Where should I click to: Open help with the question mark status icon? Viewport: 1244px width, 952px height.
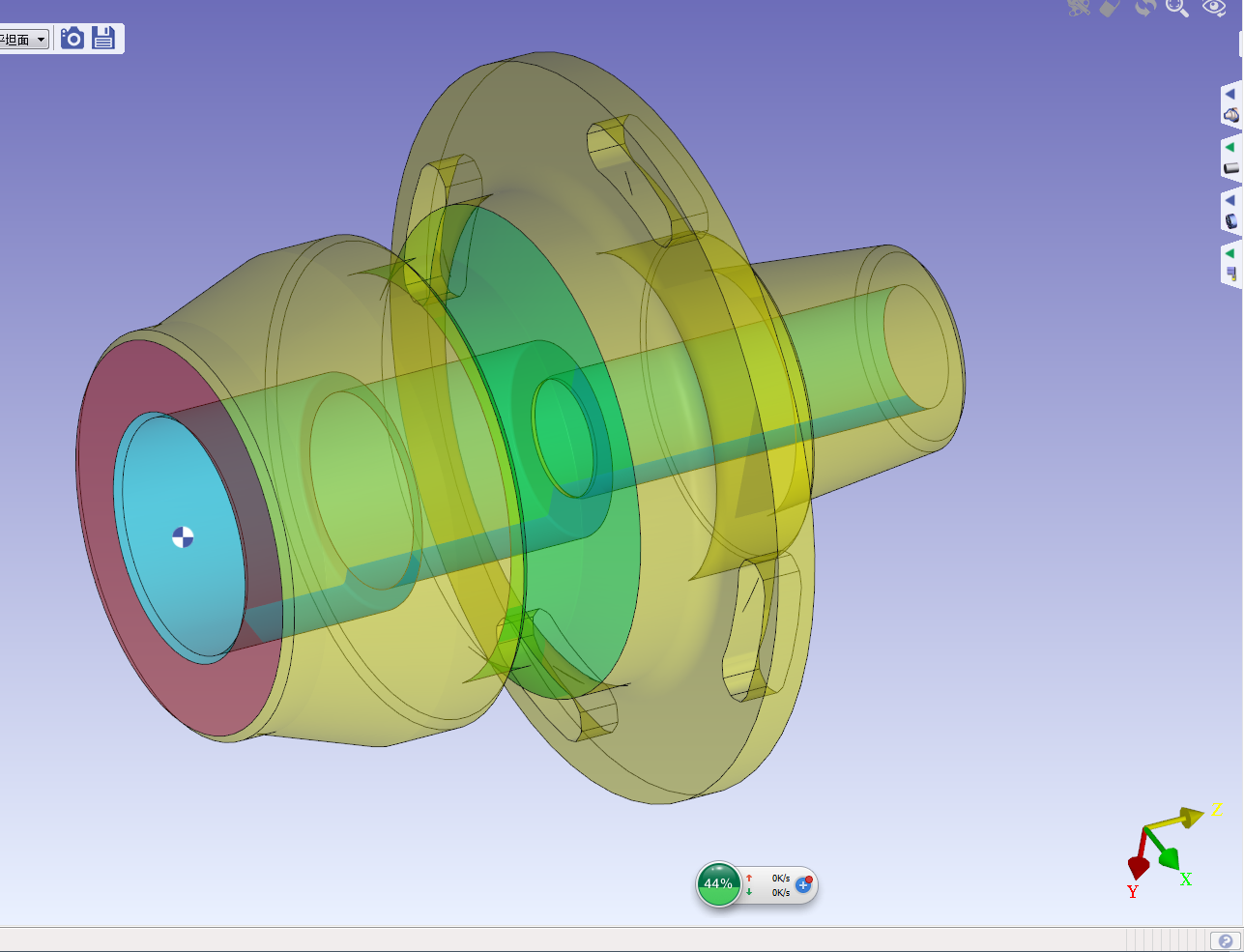tap(1226, 940)
